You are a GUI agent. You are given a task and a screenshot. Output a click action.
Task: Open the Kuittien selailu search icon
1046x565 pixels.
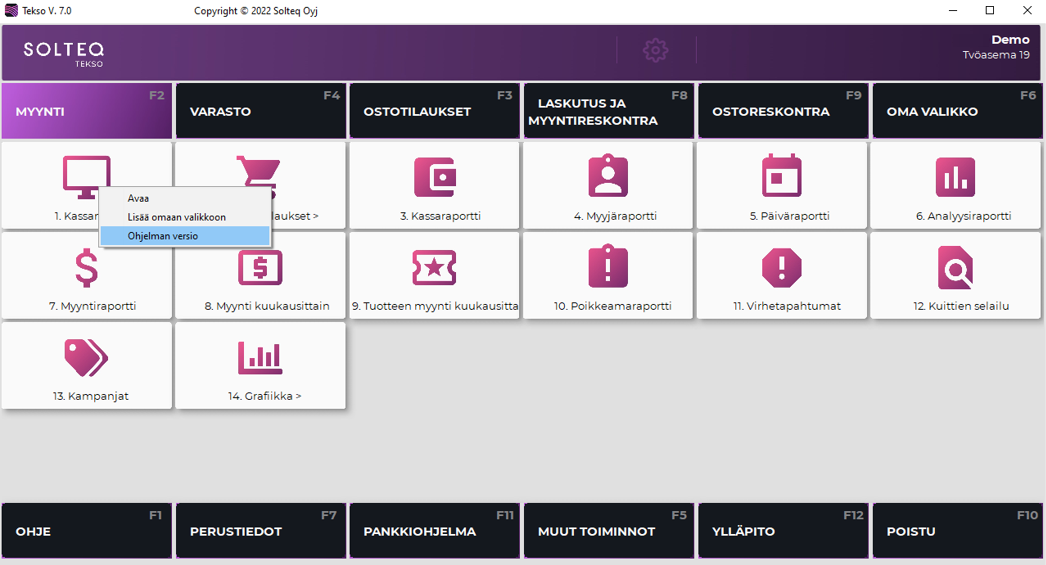[955, 267]
